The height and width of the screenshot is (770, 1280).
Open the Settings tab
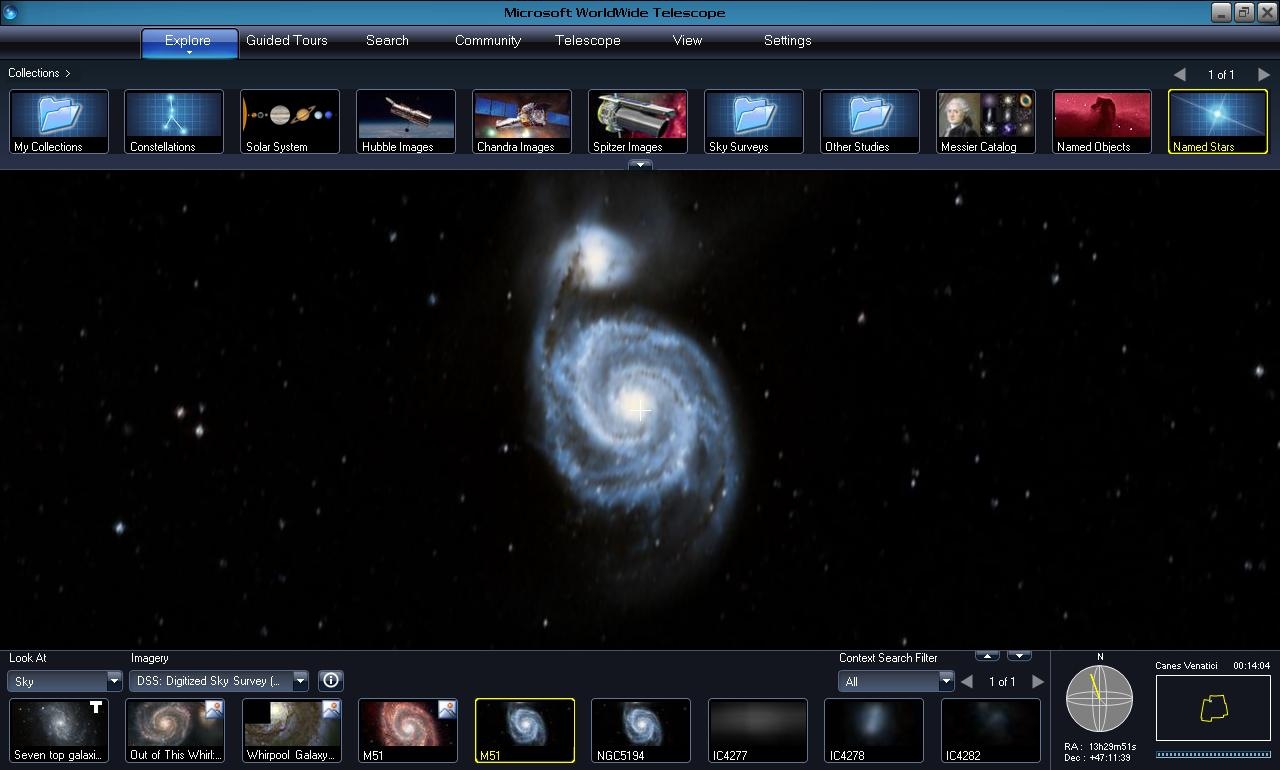tap(787, 40)
